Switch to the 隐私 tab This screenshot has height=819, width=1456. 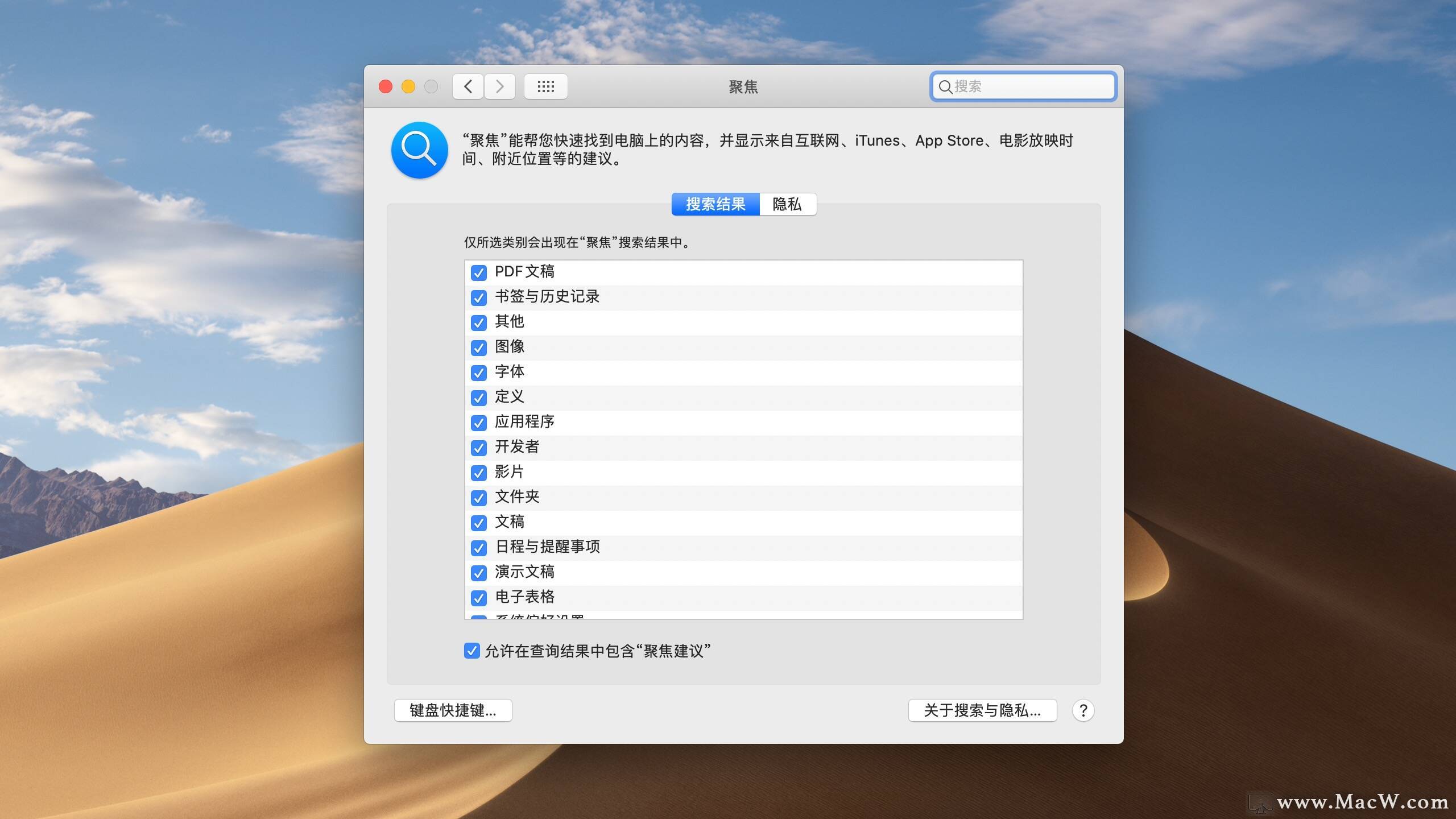click(x=787, y=204)
